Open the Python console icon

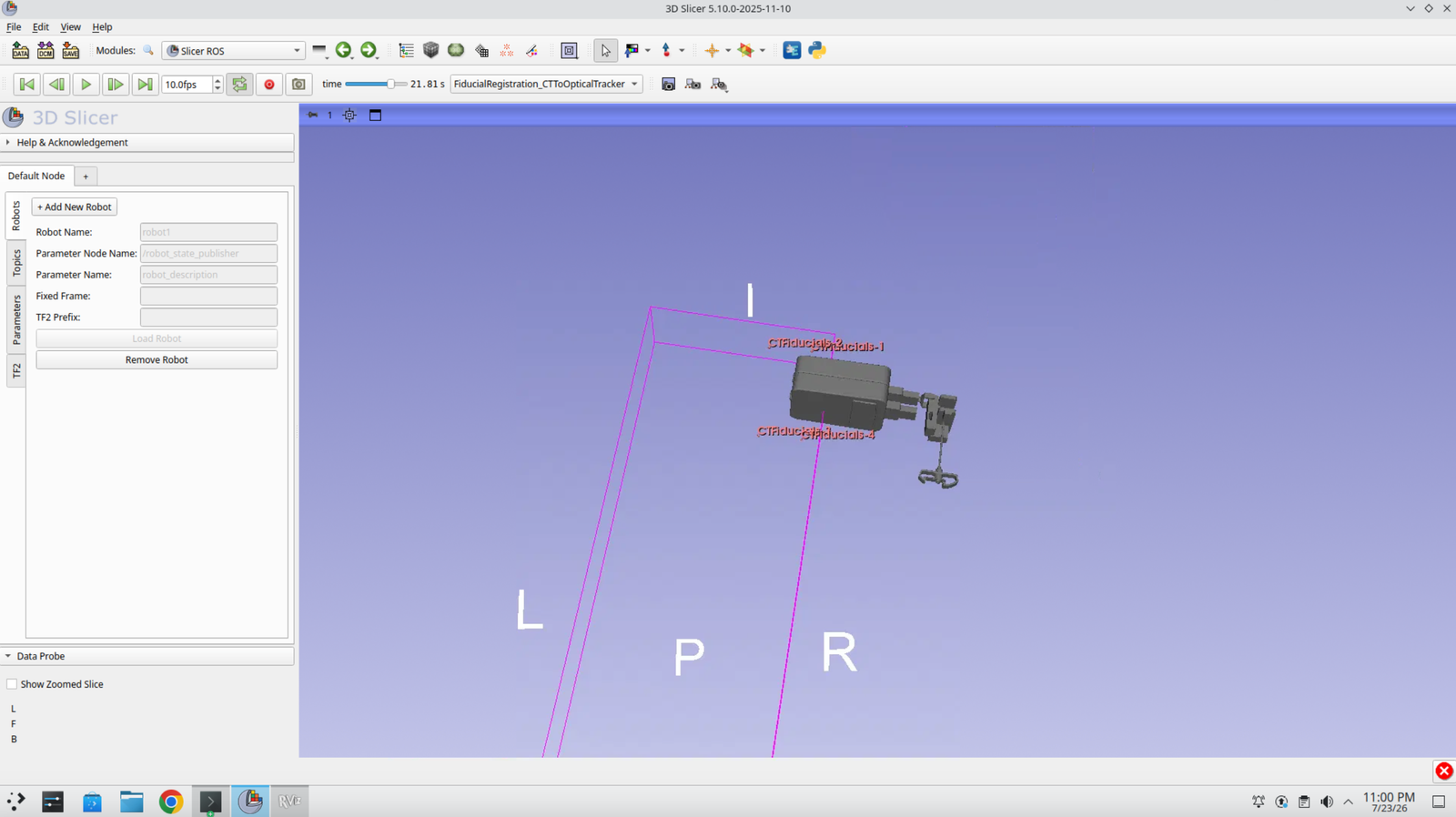817,51
